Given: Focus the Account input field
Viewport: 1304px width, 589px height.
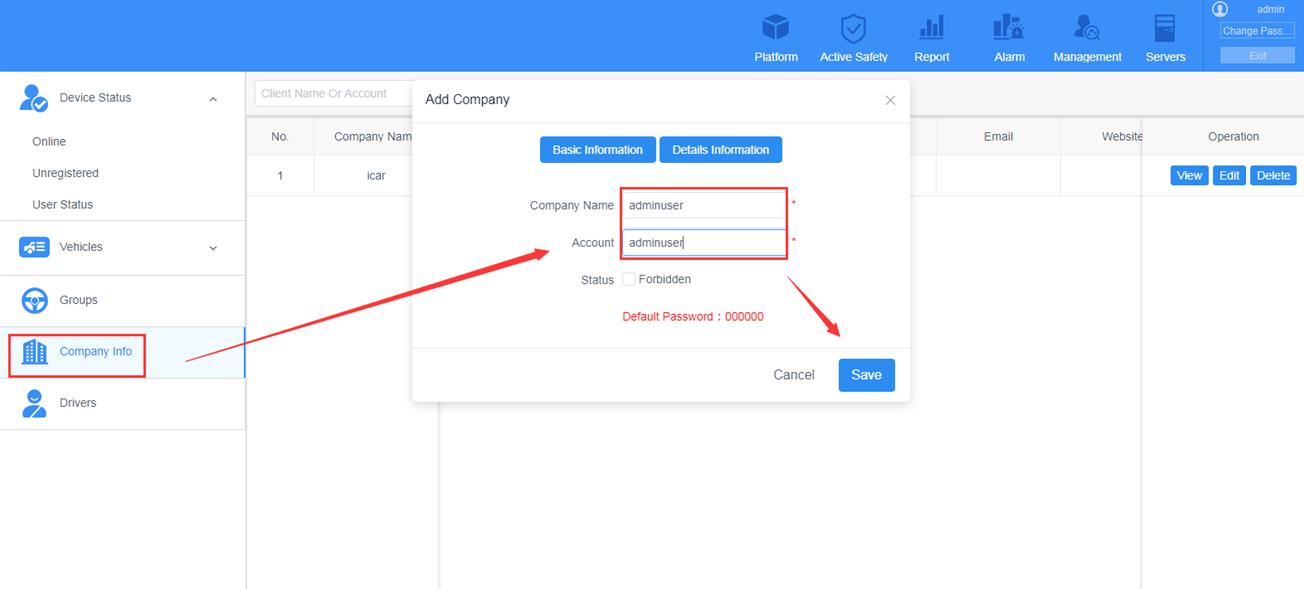Looking at the screenshot, I should (703, 242).
